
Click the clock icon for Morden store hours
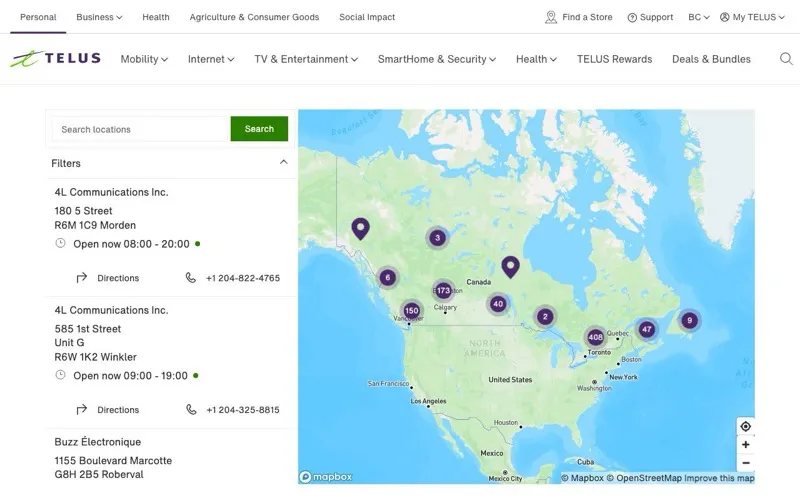click(60, 243)
